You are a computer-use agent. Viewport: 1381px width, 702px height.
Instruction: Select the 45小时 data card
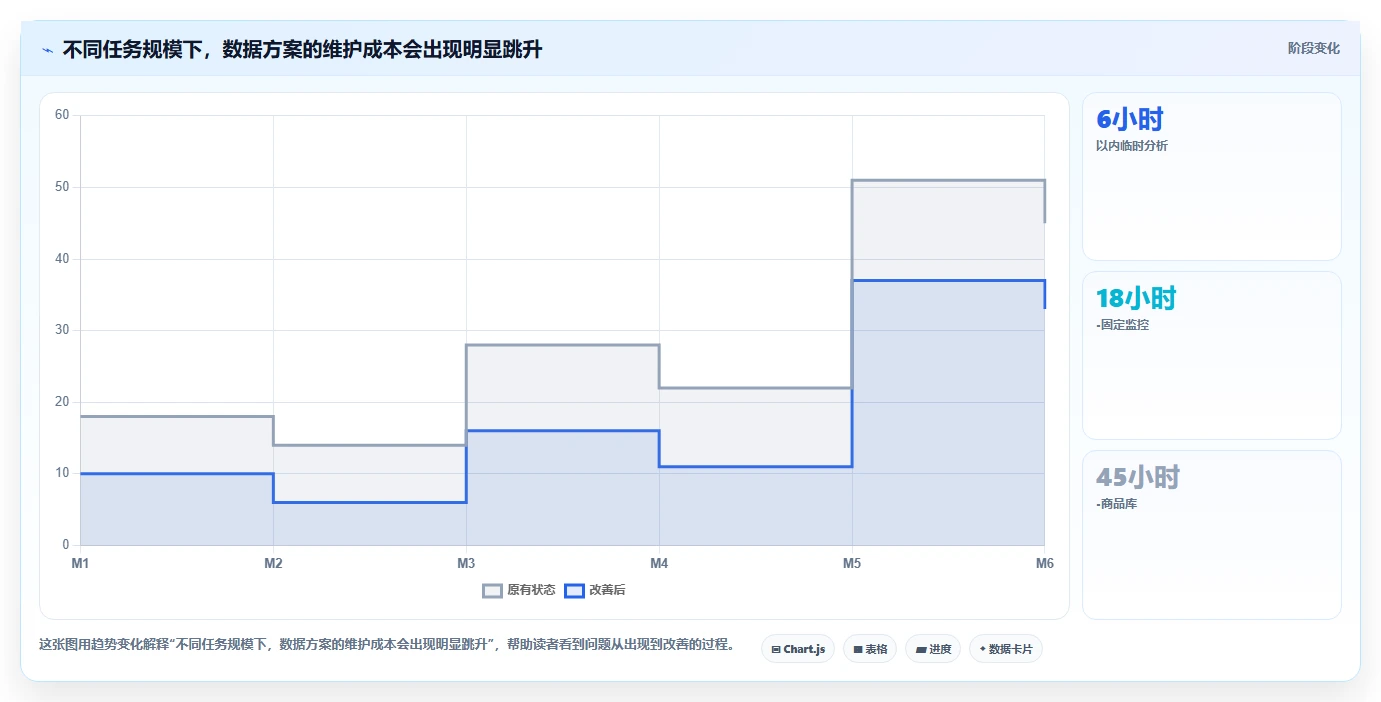click(x=1211, y=535)
